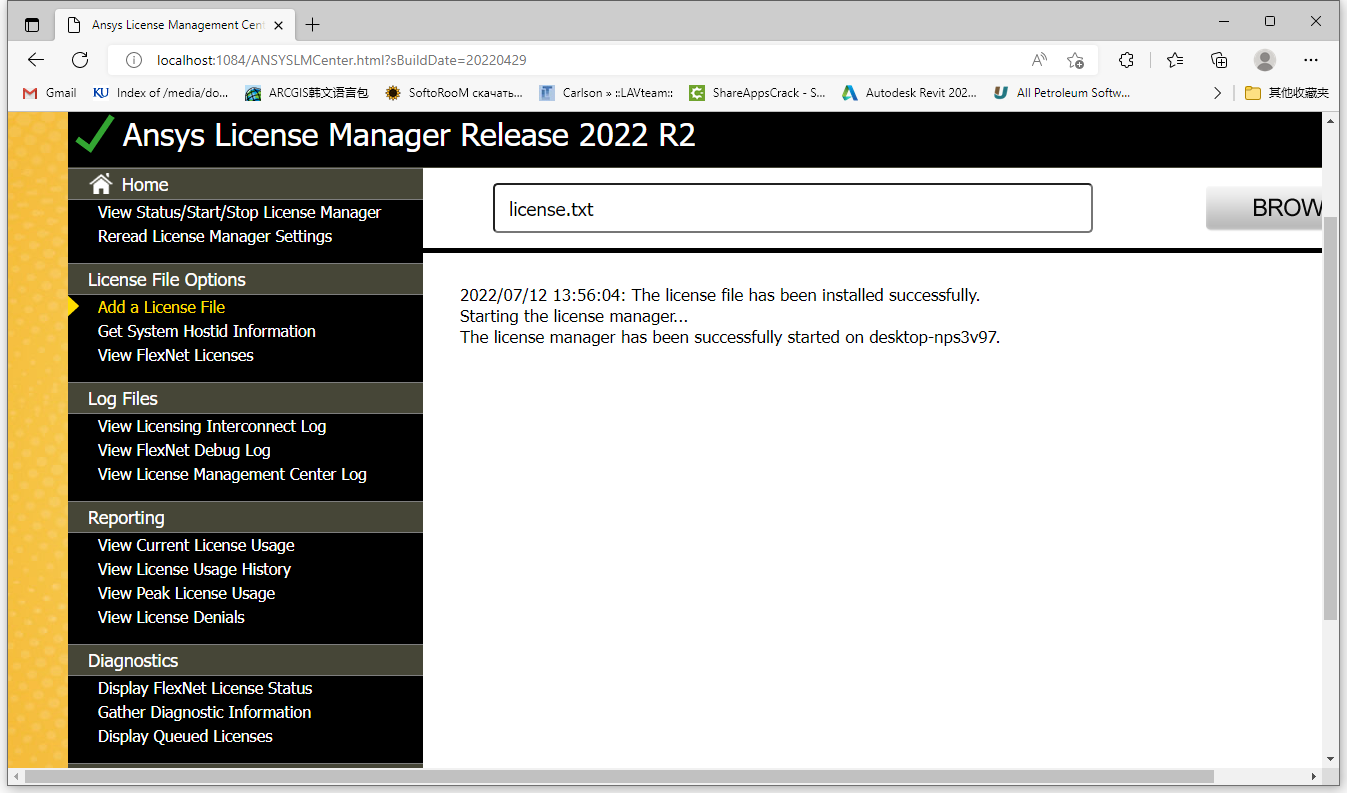Click the horizontal page scrollbar thumb
This screenshot has width=1347, height=793.
click(x=619, y=776)
